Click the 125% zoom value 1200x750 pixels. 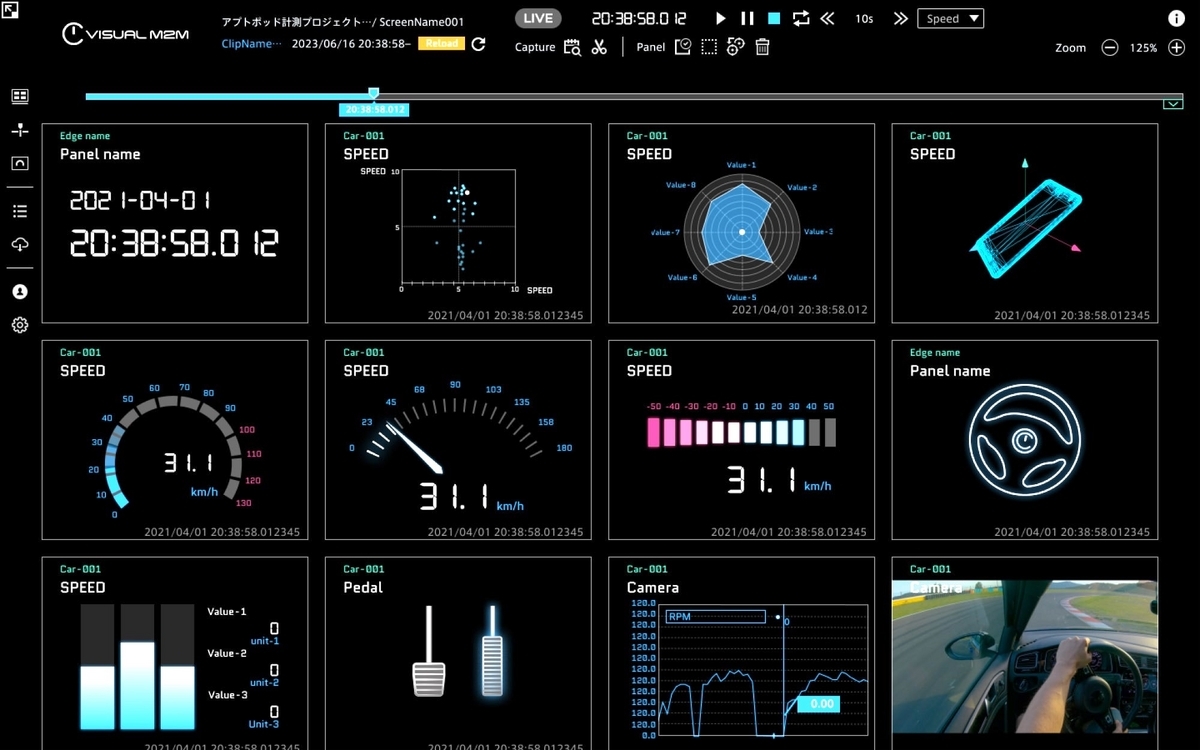1143,48
